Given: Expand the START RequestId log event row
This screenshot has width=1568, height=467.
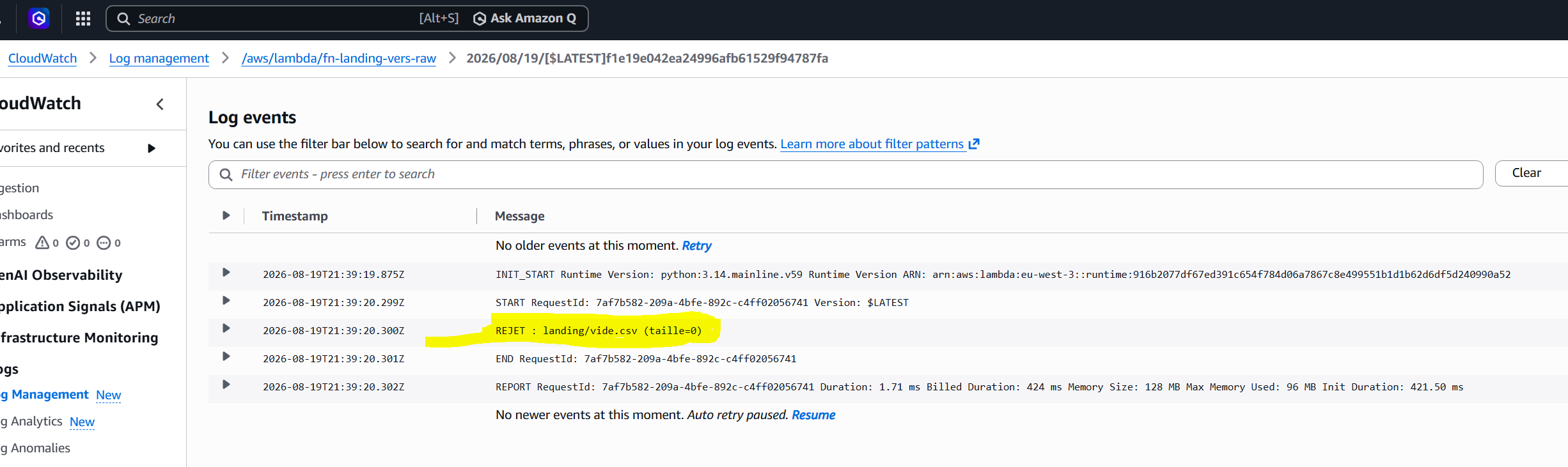Looking at the screenshot, I should [x=226, y=300].
